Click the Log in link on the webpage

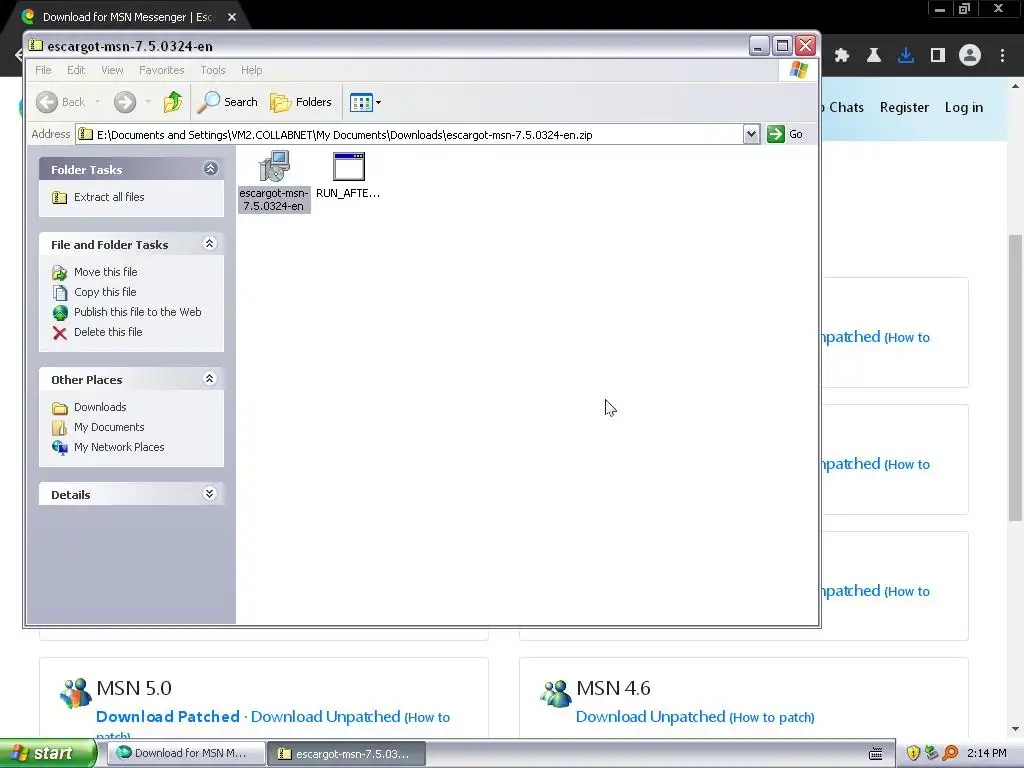[963, 107]
